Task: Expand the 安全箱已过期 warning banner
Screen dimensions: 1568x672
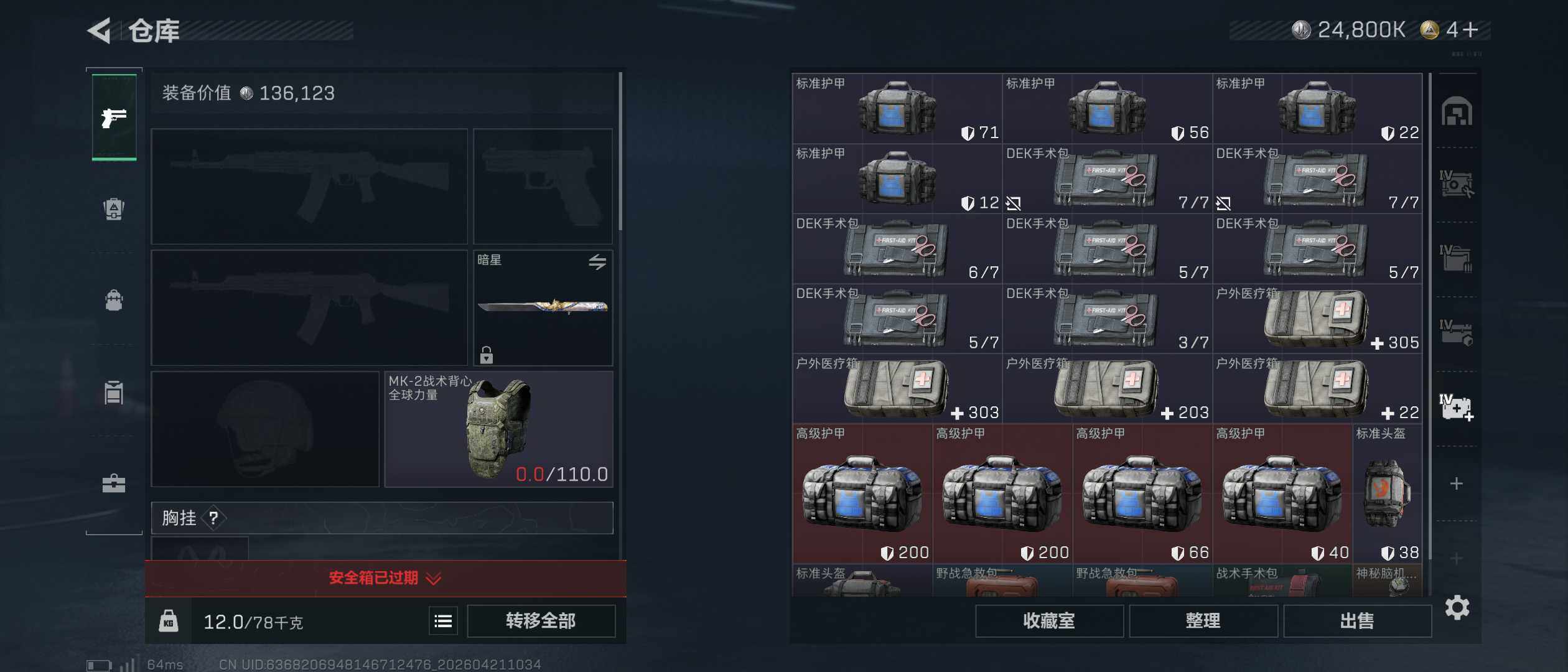Action: [x=385, y=578]
